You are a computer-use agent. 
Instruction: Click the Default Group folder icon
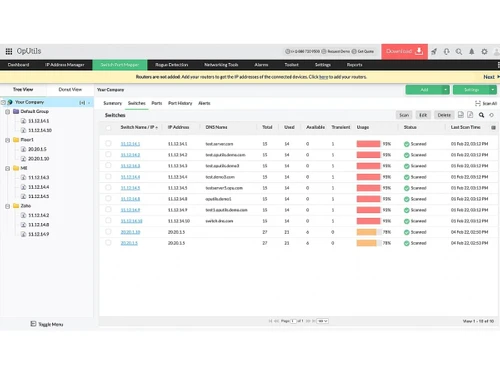[x=16, y=111]
